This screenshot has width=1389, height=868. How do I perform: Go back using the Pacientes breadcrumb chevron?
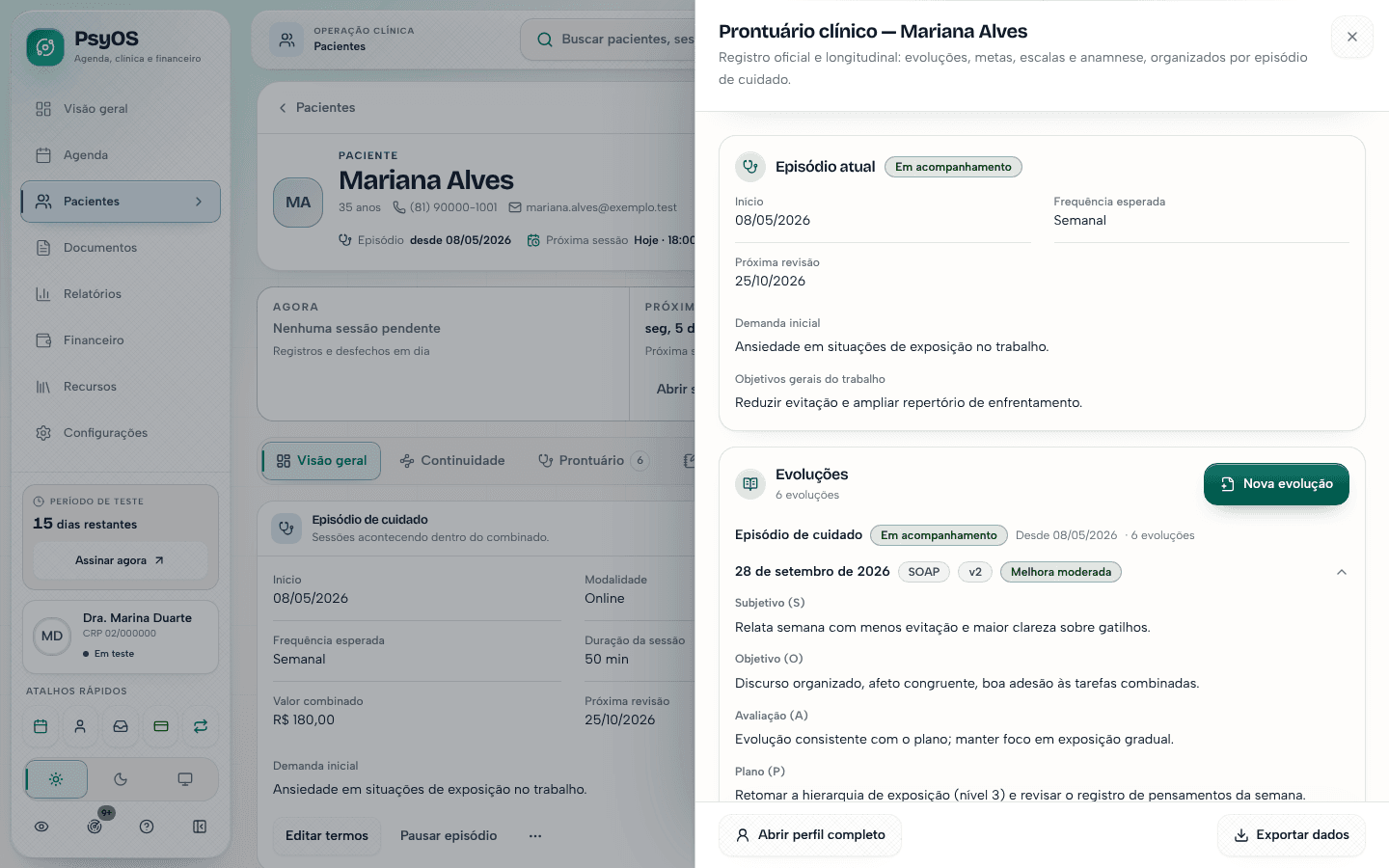pyautogui.click(x=283, y=108)
